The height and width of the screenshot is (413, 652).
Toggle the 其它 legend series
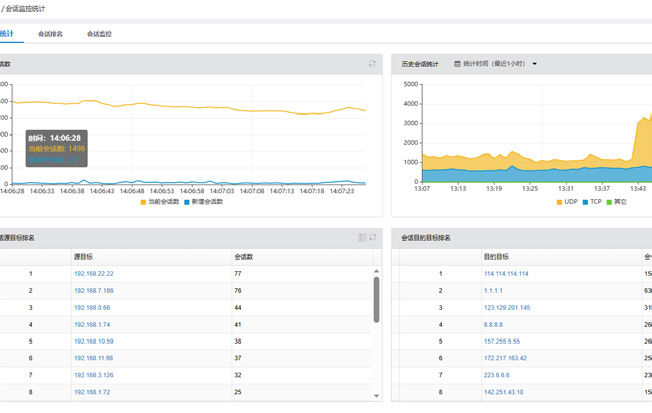616,202
